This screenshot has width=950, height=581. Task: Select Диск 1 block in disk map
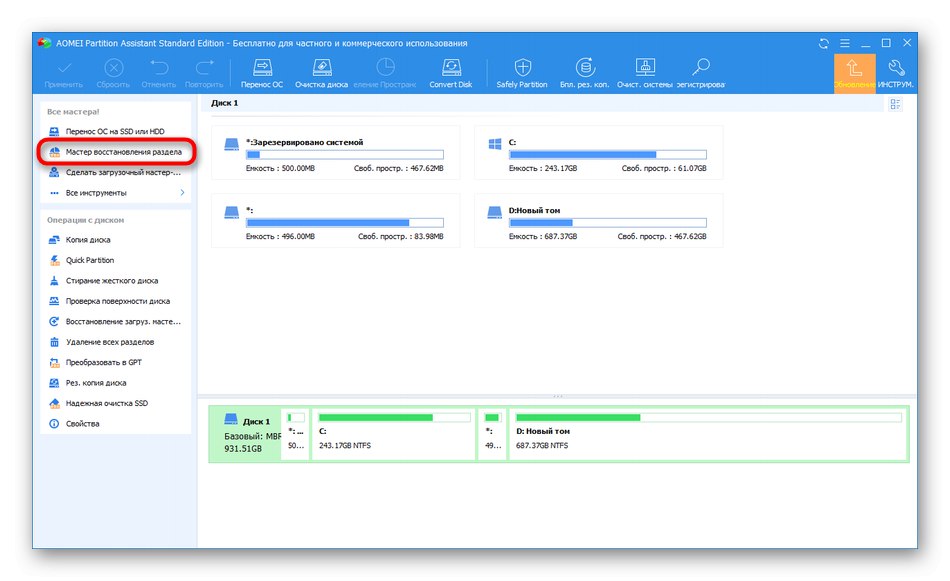click(x=246, y=434)
